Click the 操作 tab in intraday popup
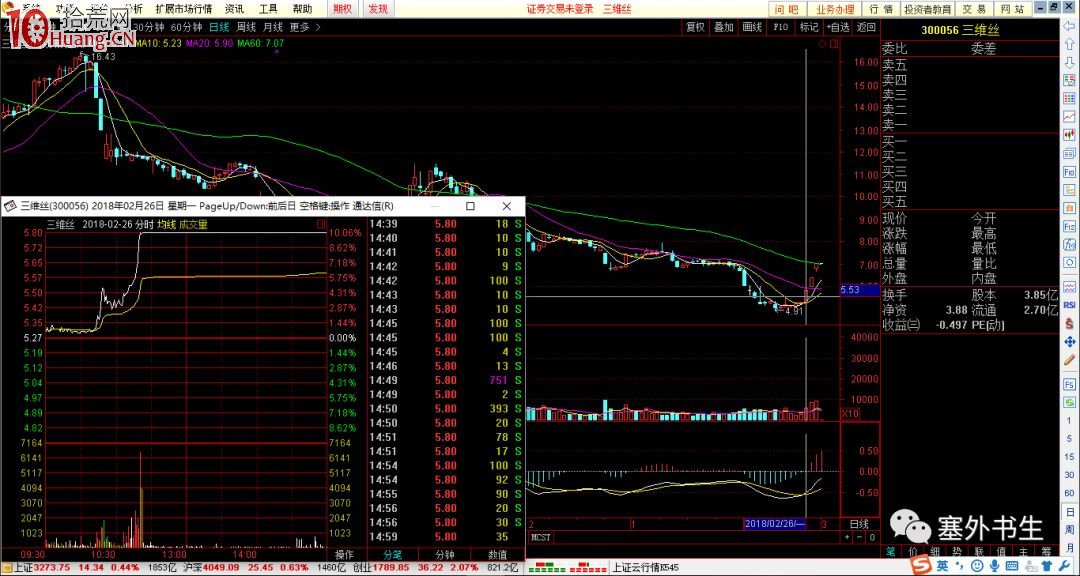Image resolution: width=1080 pixels, height=576 pixels. click(344, 555)
